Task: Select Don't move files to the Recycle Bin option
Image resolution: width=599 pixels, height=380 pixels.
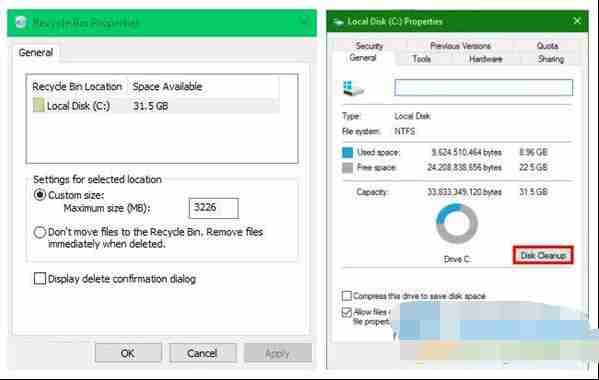Action: pos(40,232)
